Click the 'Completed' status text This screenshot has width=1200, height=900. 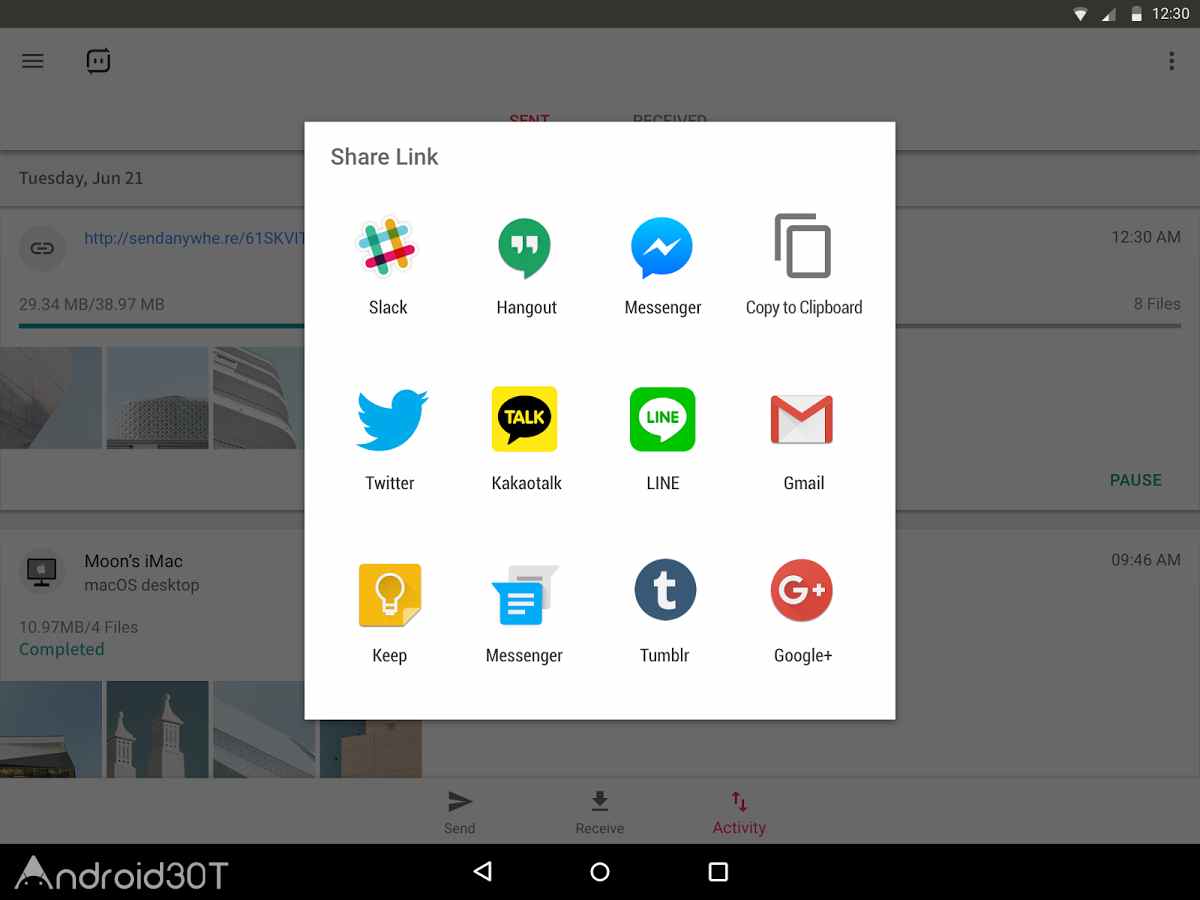click(x=62, y=649)
